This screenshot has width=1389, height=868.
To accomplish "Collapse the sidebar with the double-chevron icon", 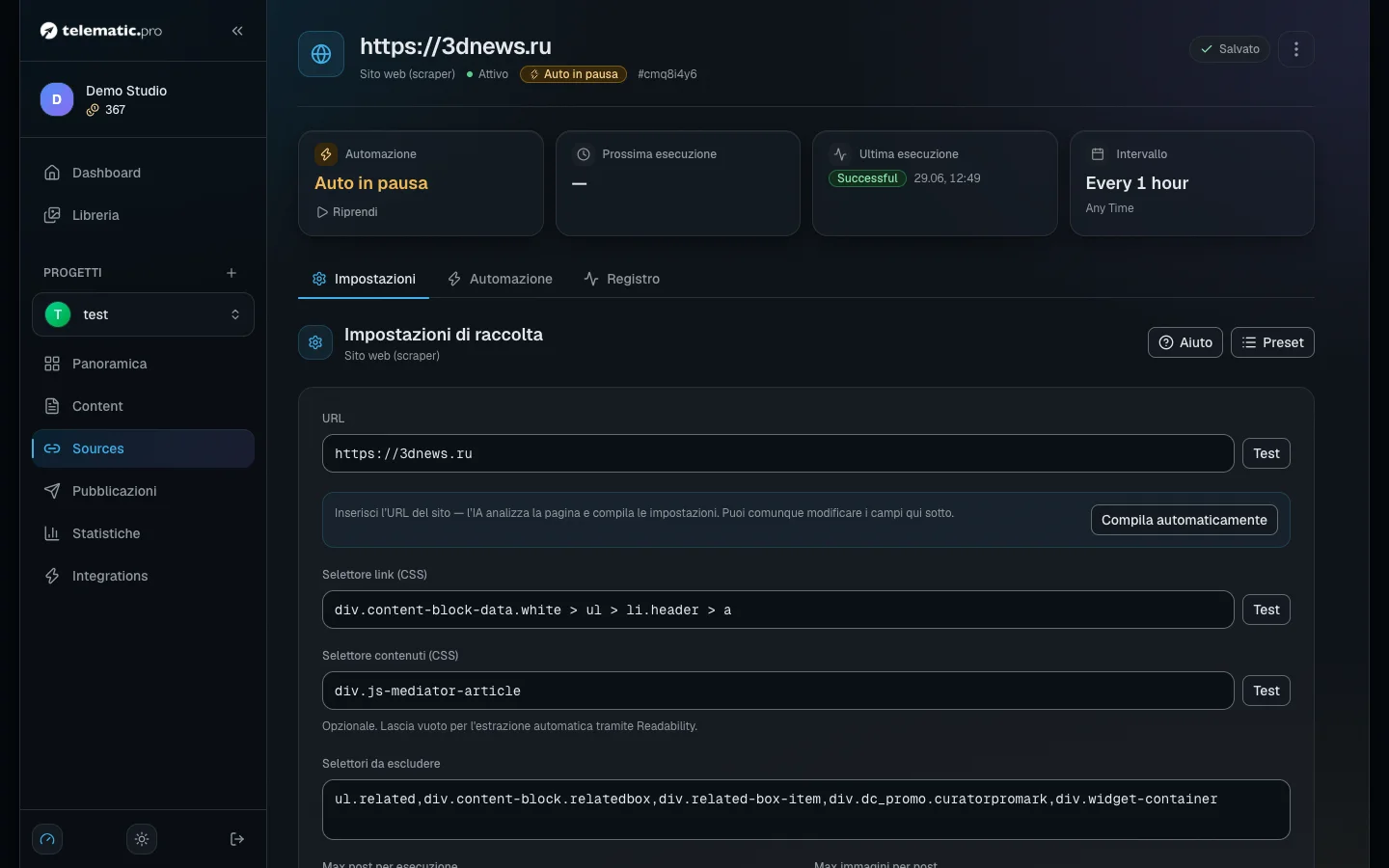I will pyautogui.click(x=237, y=31).
